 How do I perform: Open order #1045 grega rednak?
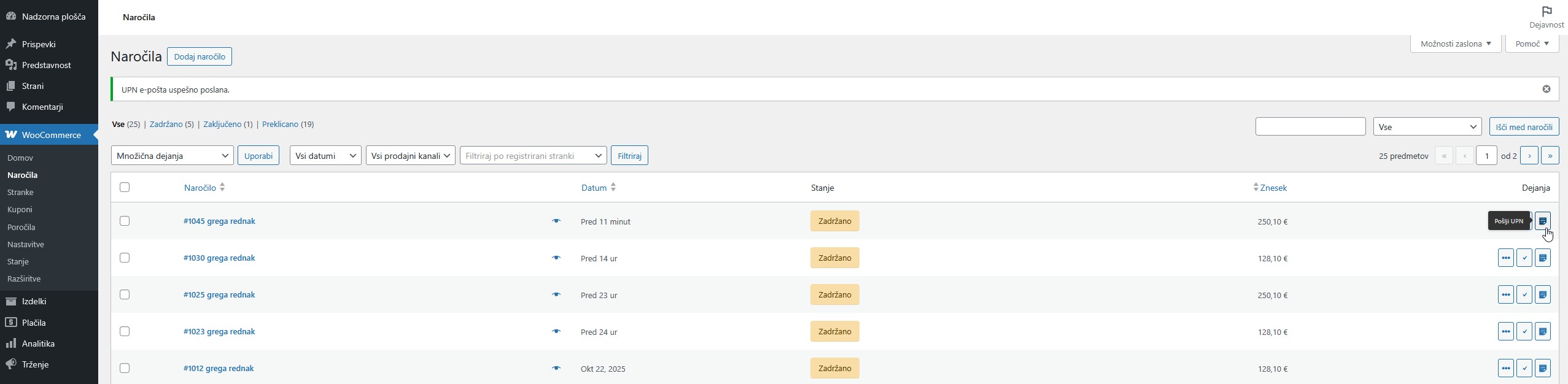[x=219, y=221]
